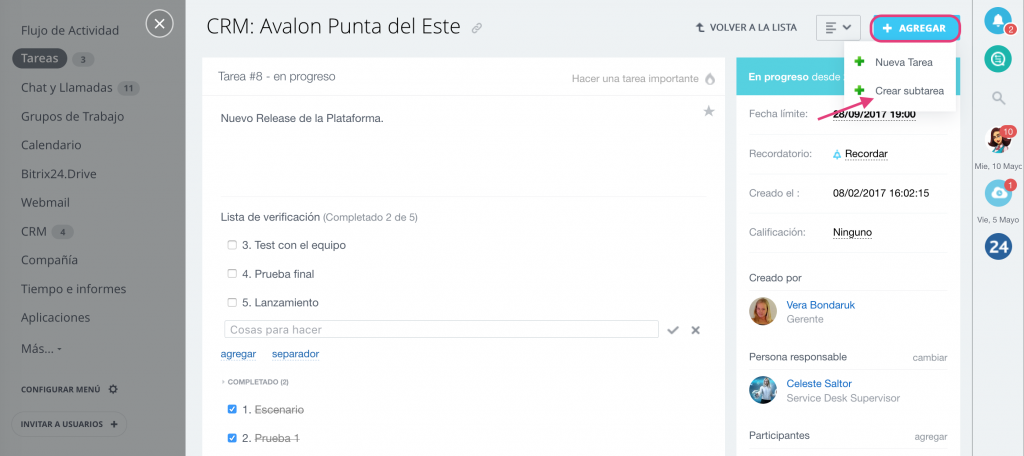Click the gear icon beside Configurar Menú
Screen dimensions: 1024x456
(113, 389)
